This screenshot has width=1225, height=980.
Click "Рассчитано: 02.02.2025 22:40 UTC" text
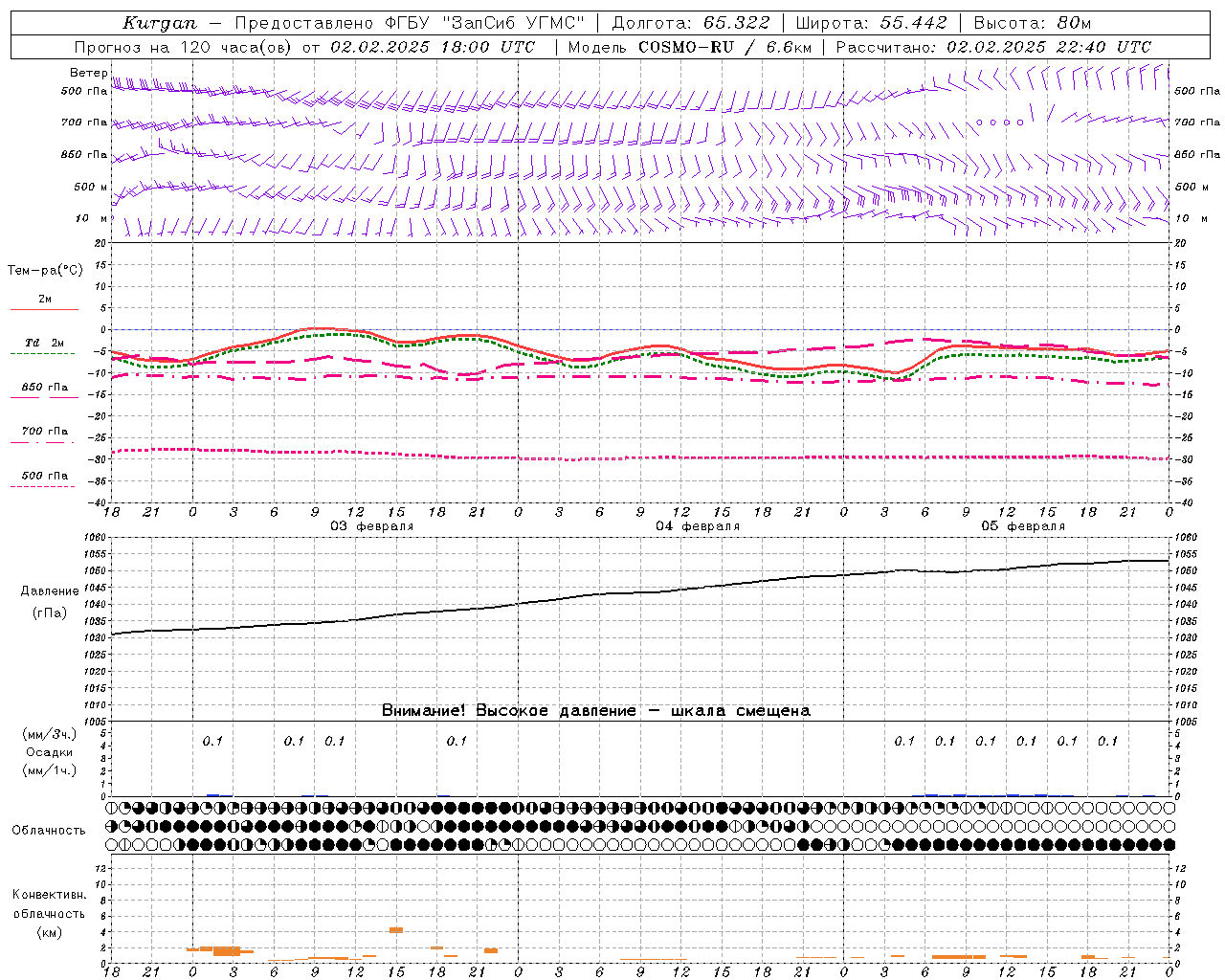tap(993, 47)
